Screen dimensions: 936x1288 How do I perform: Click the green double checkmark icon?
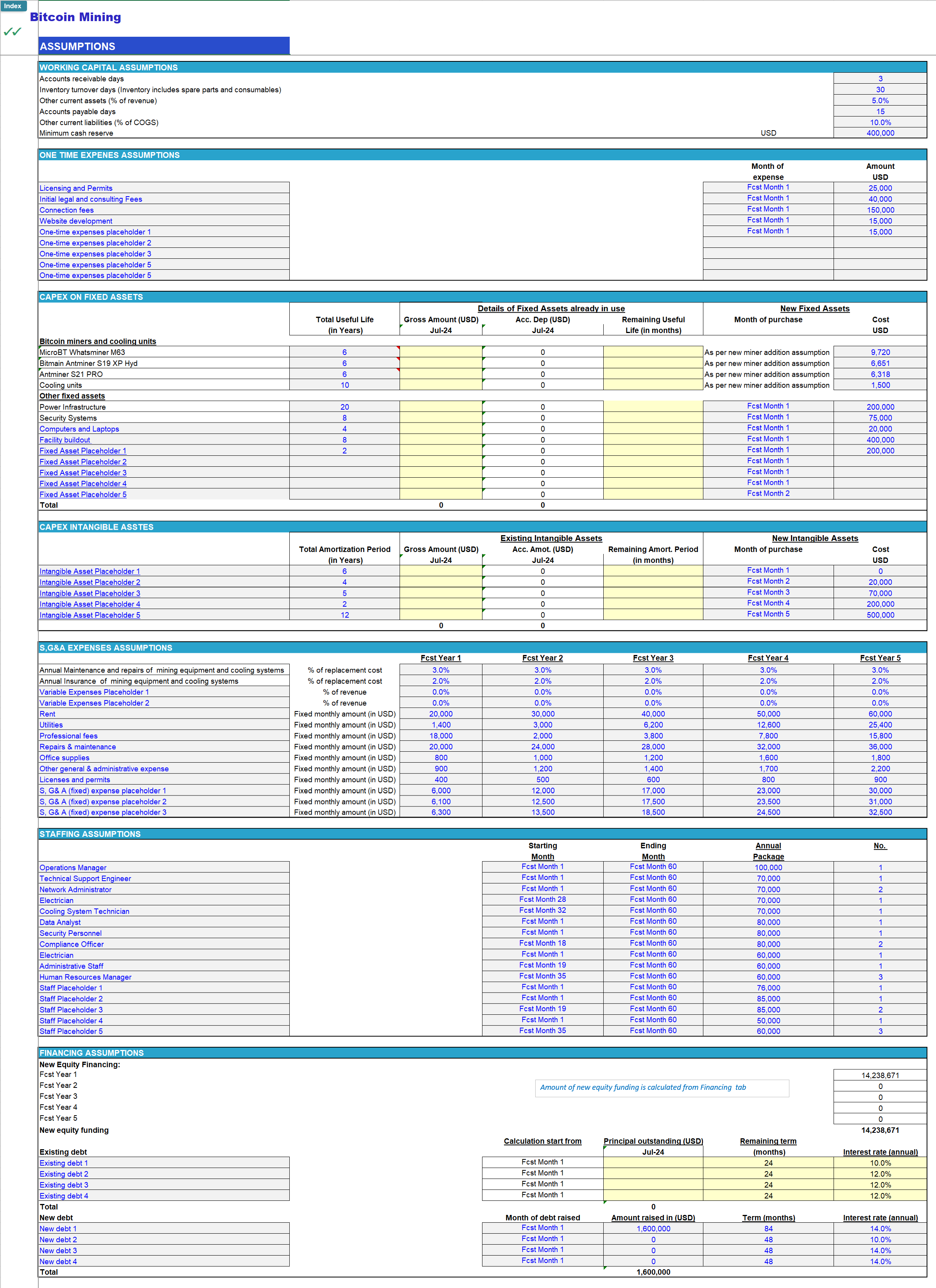point(13,31)
